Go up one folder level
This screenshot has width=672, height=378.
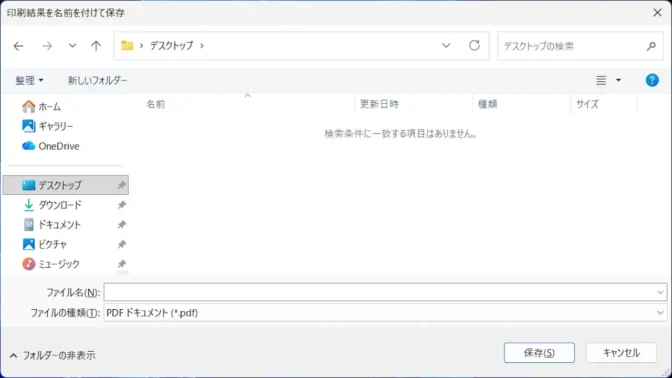pyautogui.click(x=96, y=46)
